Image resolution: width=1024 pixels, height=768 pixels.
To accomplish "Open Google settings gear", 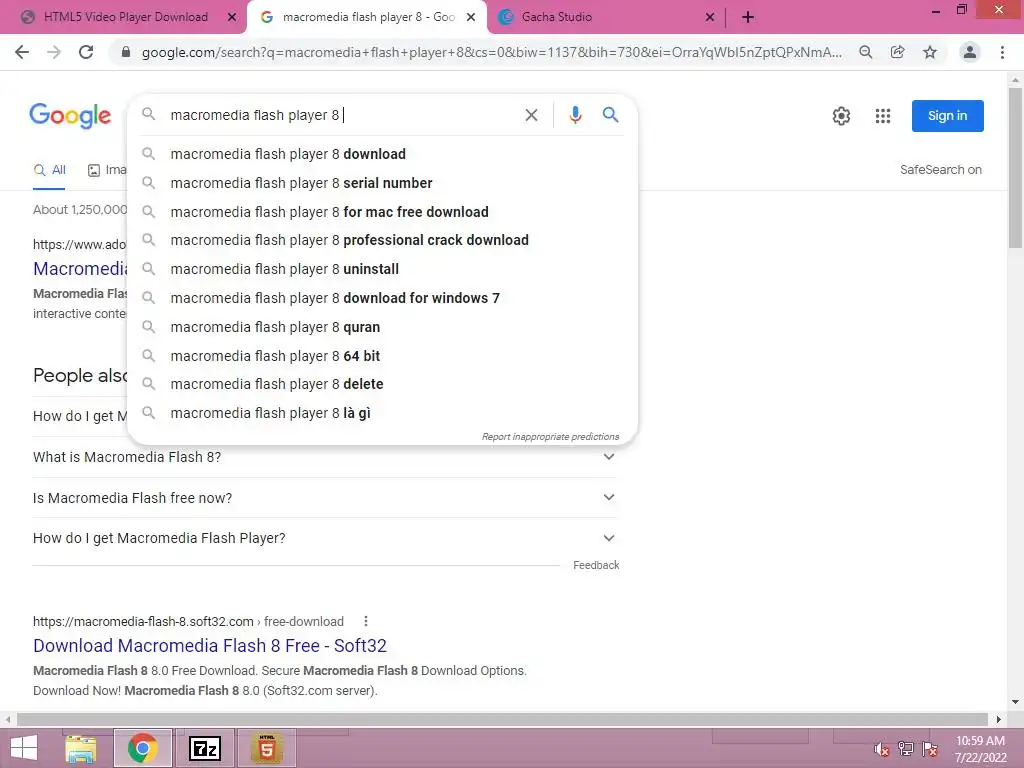I will click(841, 116).
